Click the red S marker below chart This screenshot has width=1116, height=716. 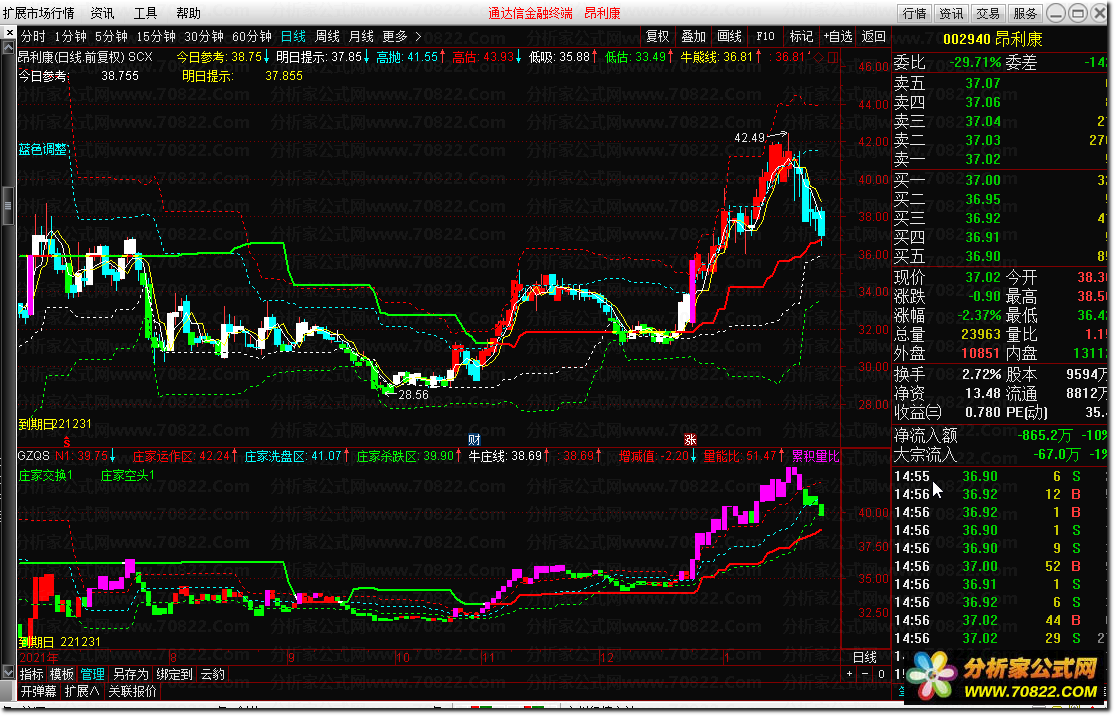click(x=67, y=442)
